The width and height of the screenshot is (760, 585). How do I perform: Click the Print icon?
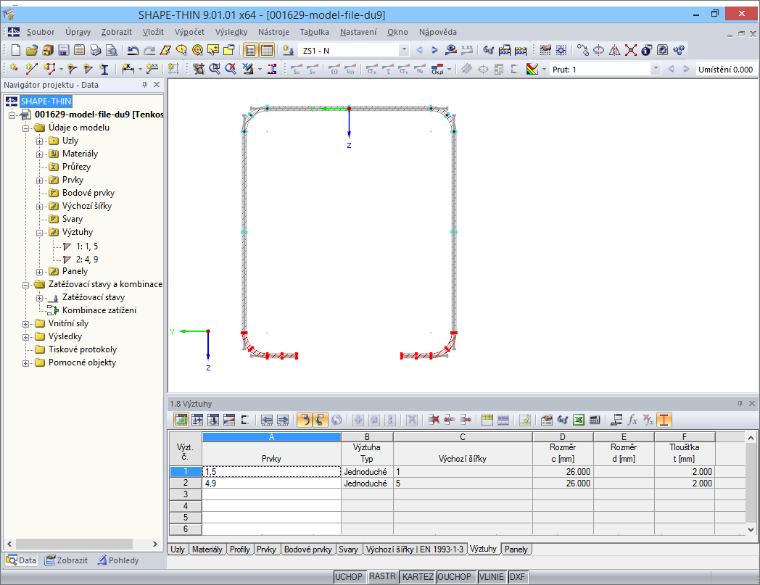pyautogui.click(x=95, y=50)
